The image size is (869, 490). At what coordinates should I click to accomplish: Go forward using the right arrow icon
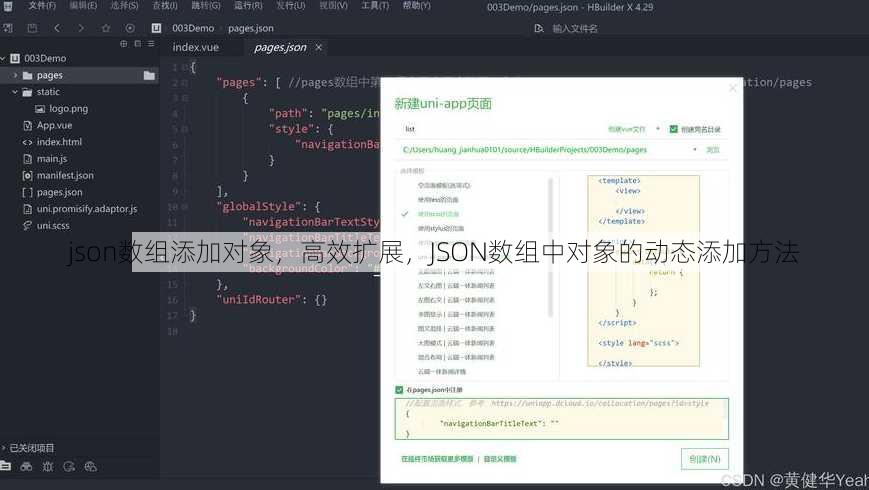[x=81, y=28]
